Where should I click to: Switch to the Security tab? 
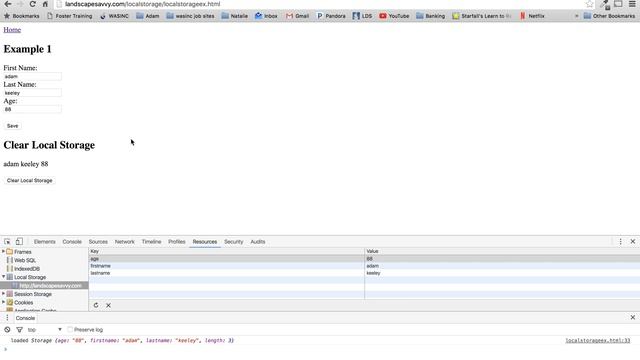(233, 242)
